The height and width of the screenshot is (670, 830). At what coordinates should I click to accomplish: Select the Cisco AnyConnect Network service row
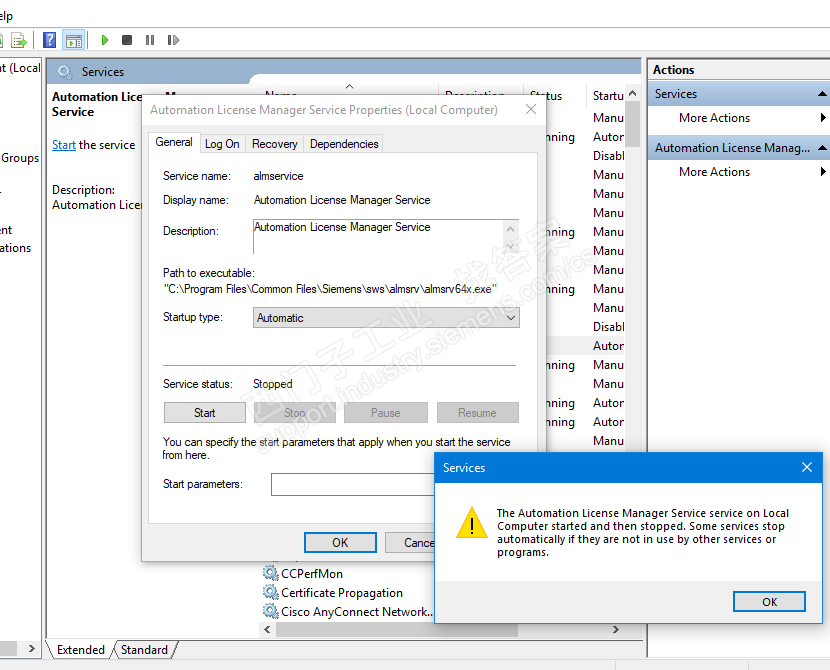tap(348, 612)
